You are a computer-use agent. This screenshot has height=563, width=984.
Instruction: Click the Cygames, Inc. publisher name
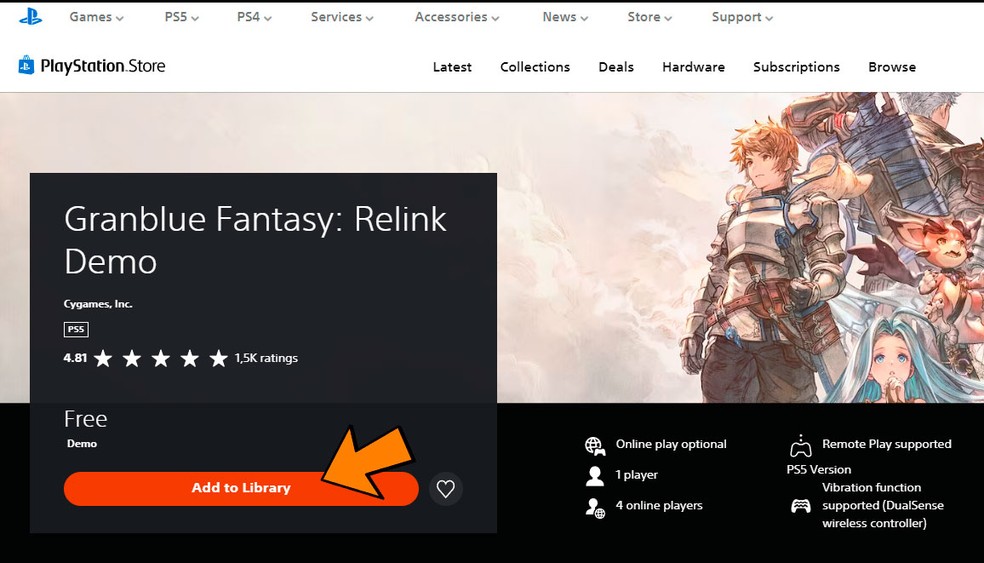point(98,304)
